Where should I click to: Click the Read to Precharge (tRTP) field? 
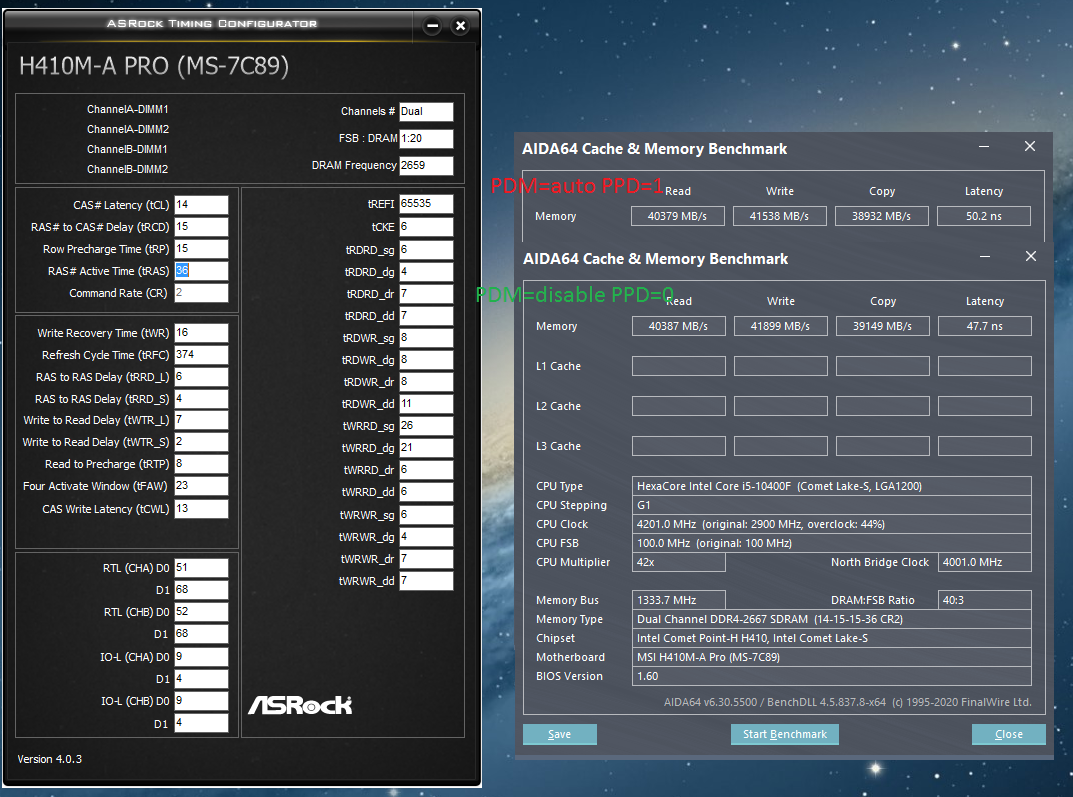pos(201,464)
